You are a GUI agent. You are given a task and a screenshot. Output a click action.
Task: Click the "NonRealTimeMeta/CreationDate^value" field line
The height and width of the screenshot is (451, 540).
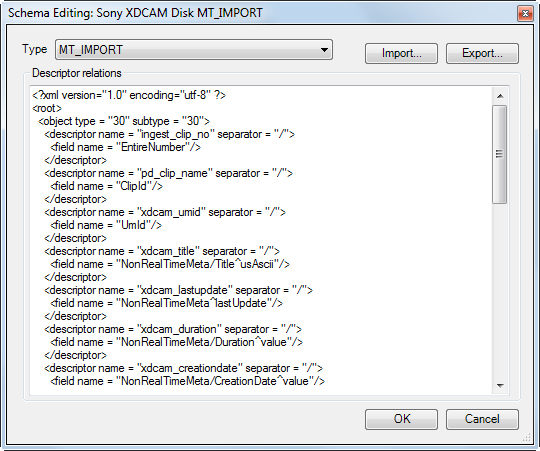coord(187,381)
